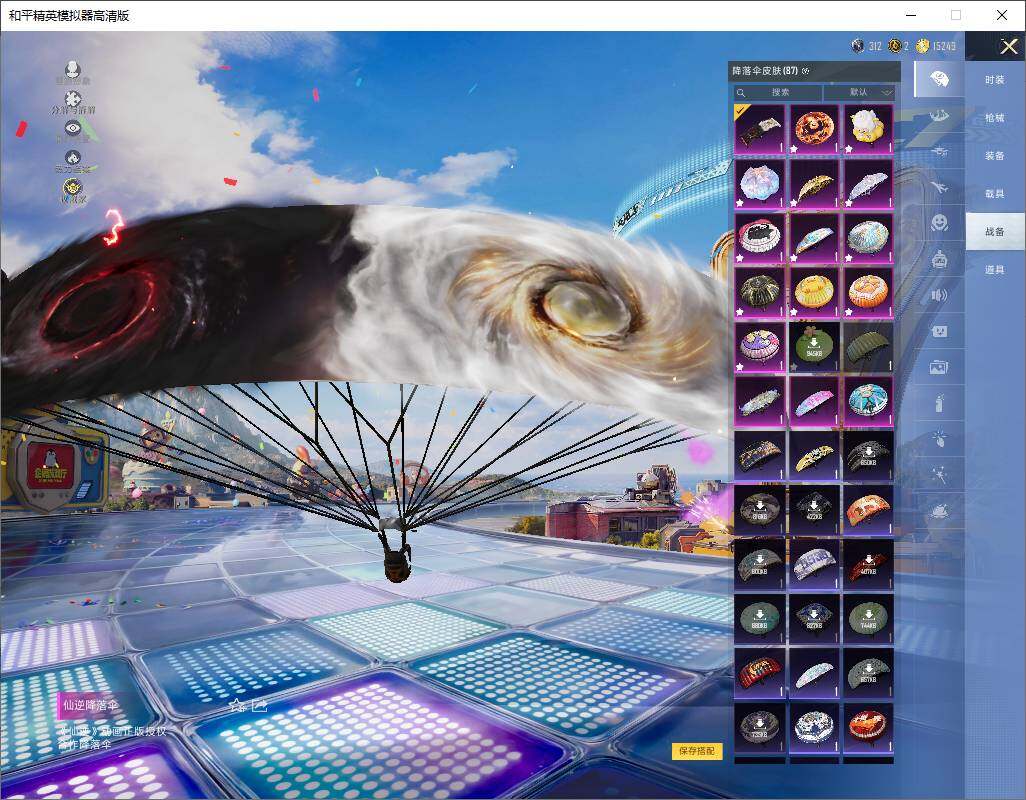Screen dimensions: 1026x800
Task: Click the search field in skin panel
Action: 777,92
